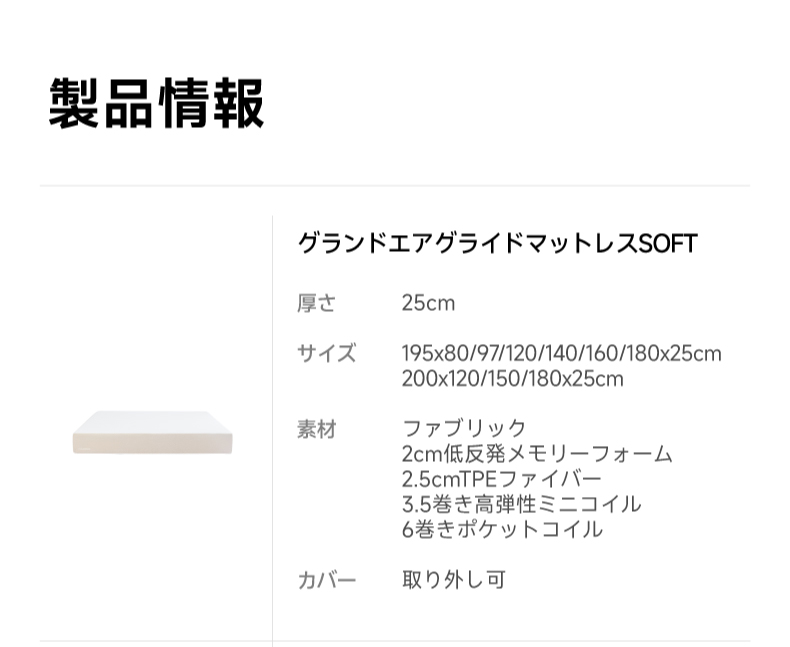This screenshot has width=790, height=647.
Task: Click the white mattress product thumbnail
Action: [153, 432]
